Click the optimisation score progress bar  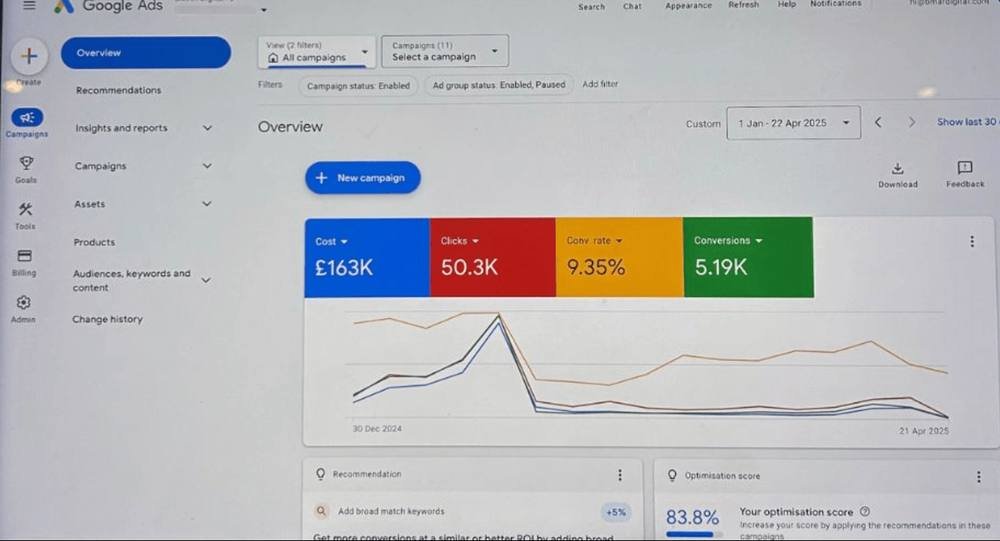pyautogui.click(x=695, y=534)
